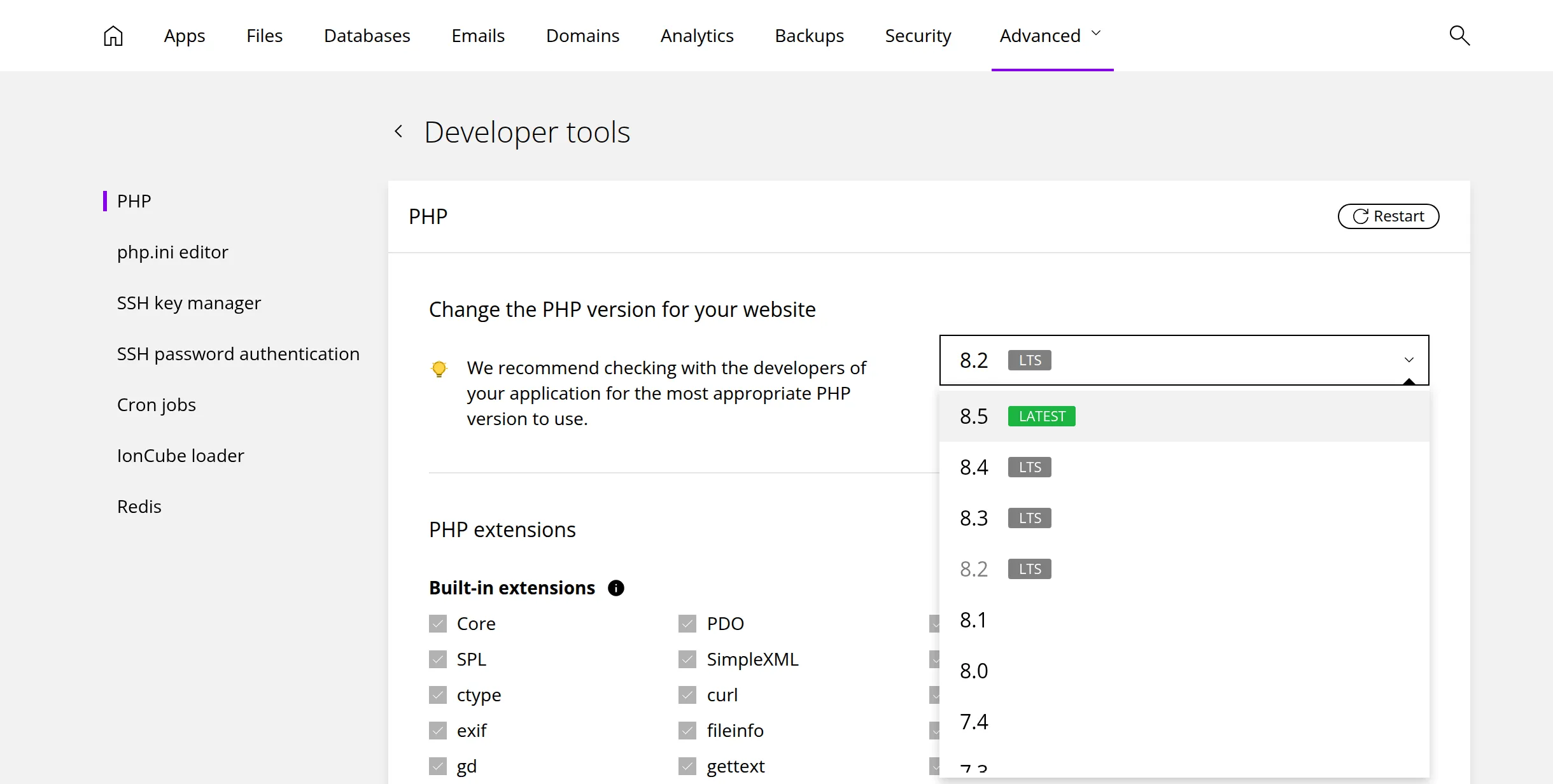Image resolution: width=1553 pixels, height=784 pixels.
Task: Choose PHP 8.1 from the list
Action: [x=1184, y=620]
